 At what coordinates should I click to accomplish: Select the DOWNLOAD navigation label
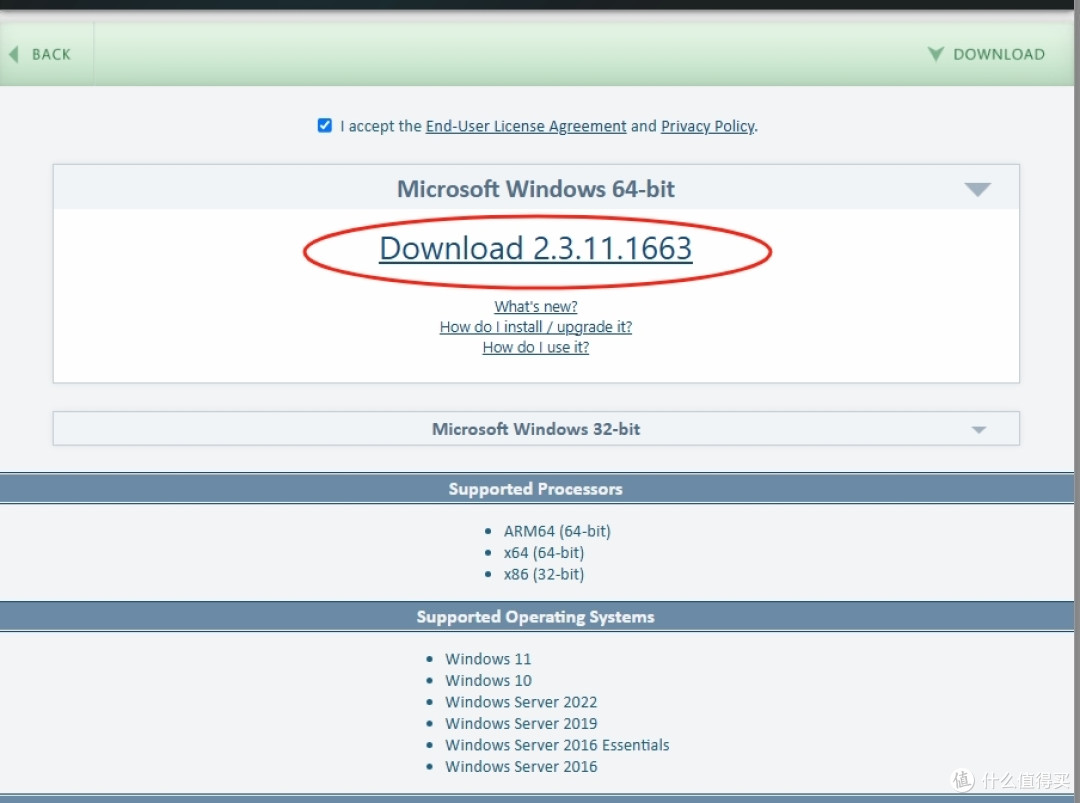(x=998, y=54)
